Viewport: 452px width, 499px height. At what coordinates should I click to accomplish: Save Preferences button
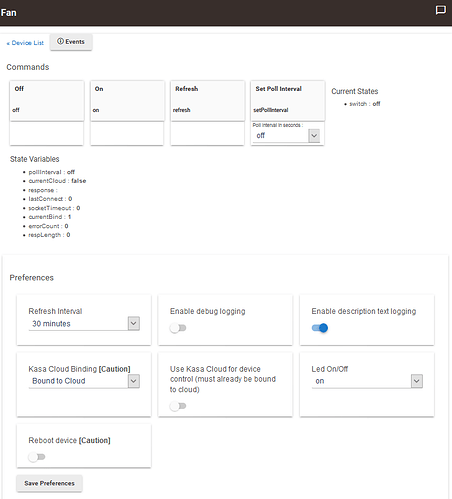49,483
